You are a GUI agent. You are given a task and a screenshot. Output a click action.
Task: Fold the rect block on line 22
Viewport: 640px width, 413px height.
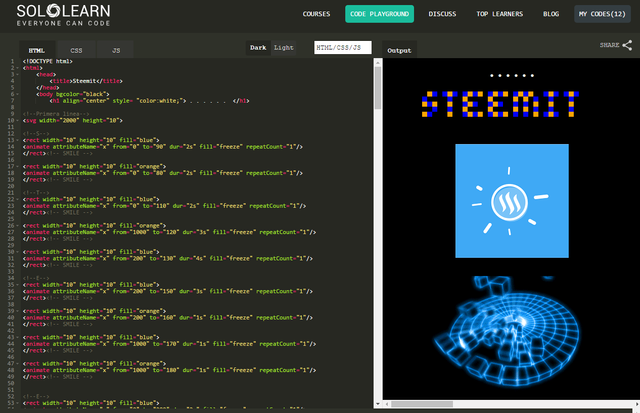pos(18,200)
